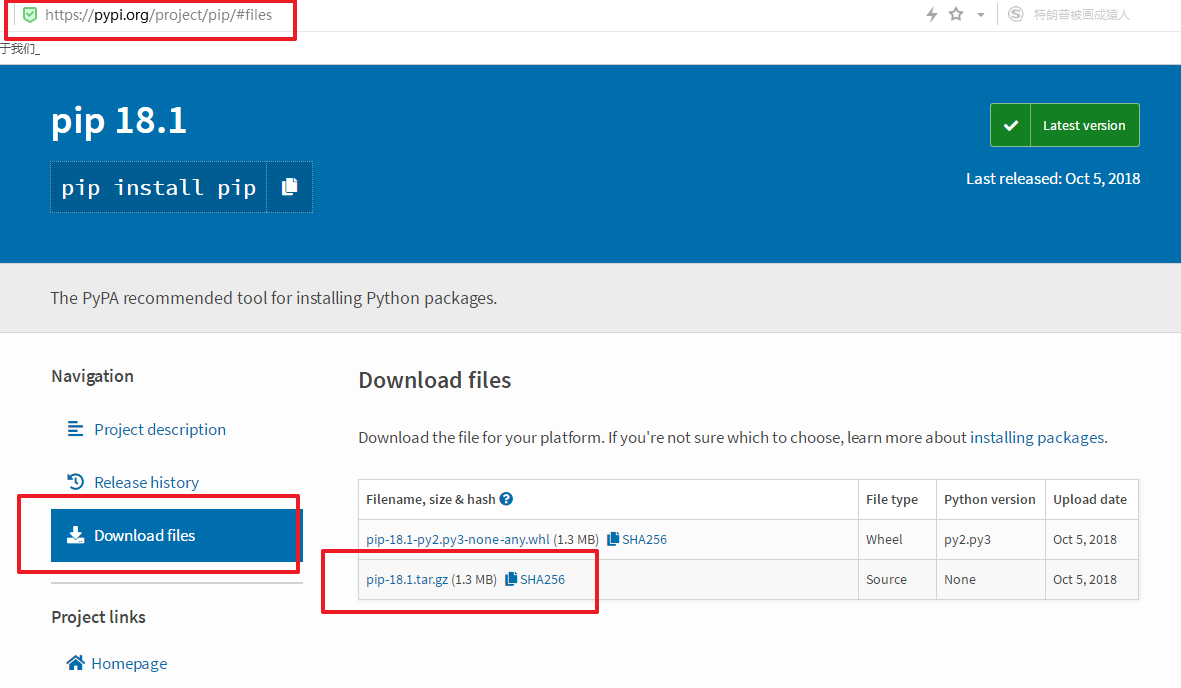Click the lightning bolt icon in address bar

932,14
